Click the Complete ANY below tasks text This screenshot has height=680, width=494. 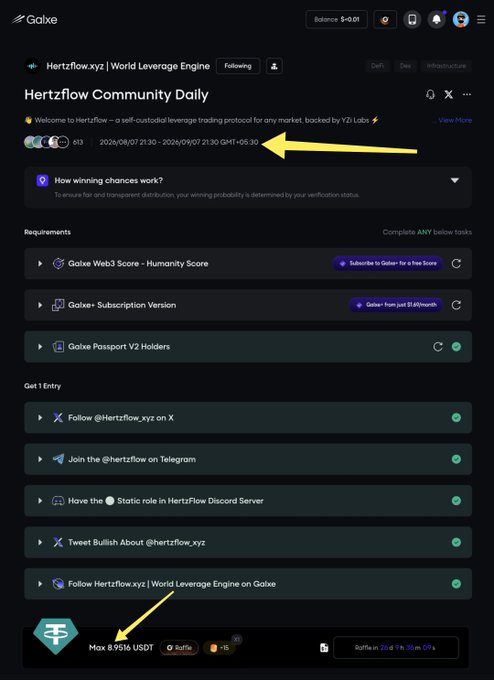(427, 232)
